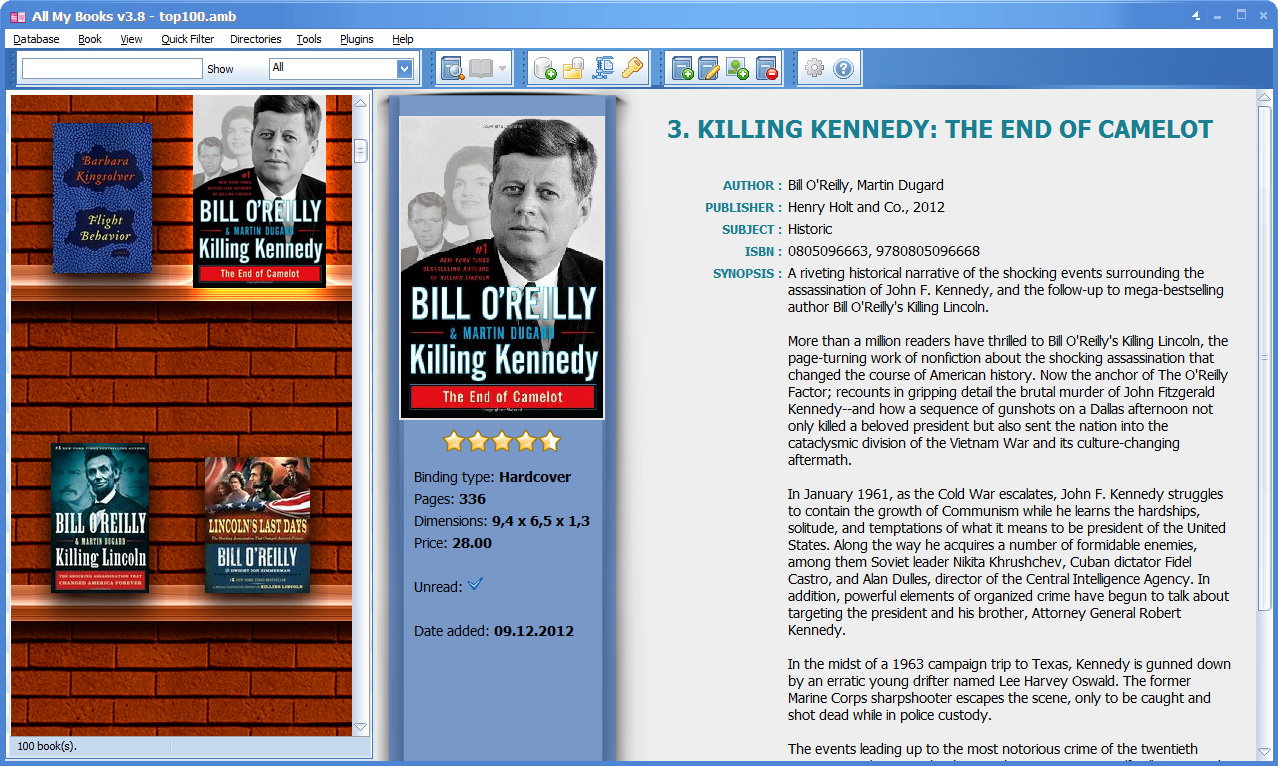Click publisher 'Henry Holt and Co., 2012'
Image resolution: width=1278 pixels, height=766 pixels.
[x=866, y=207]
